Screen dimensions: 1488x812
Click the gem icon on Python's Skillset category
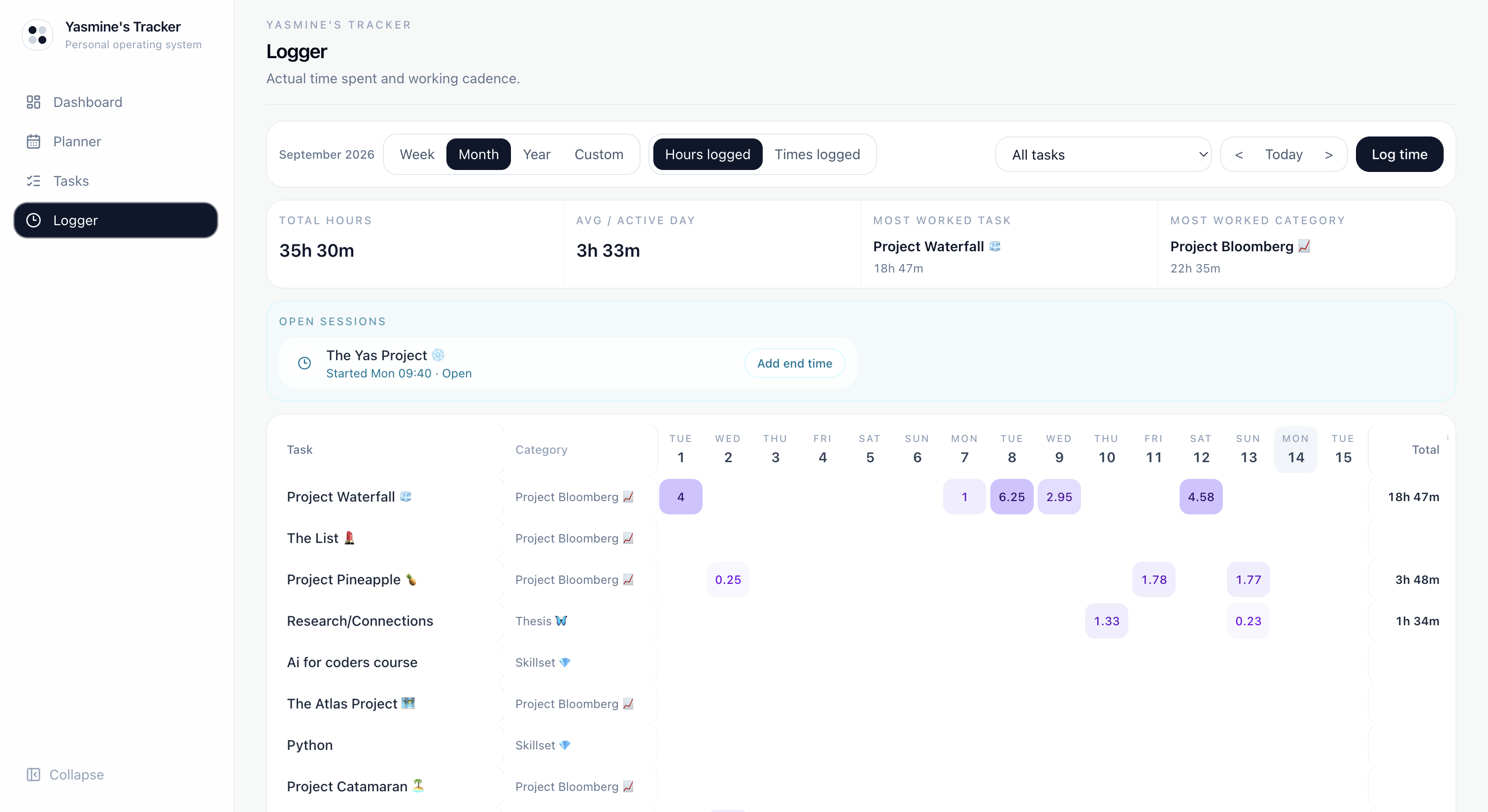565,745
